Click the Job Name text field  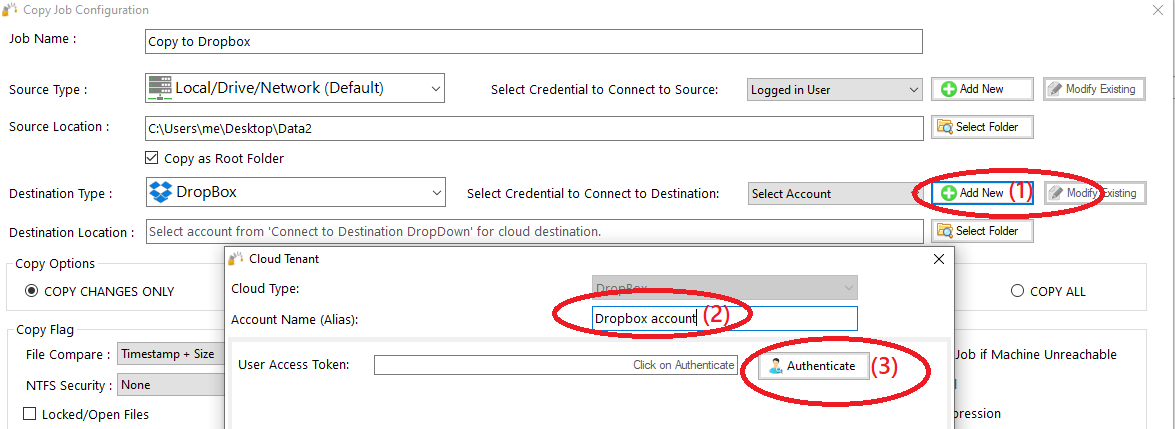point(534,41)
